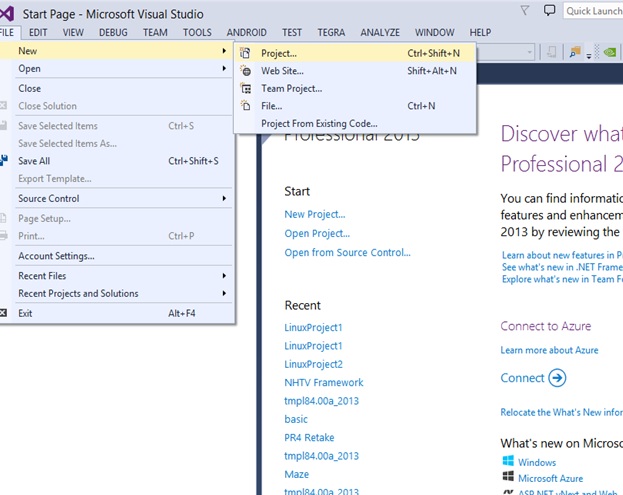Image resolution: width=623 pixels, height=495 pixels.
Task: Choose Web Site... from the New submenu
Action: pos(355,71)
